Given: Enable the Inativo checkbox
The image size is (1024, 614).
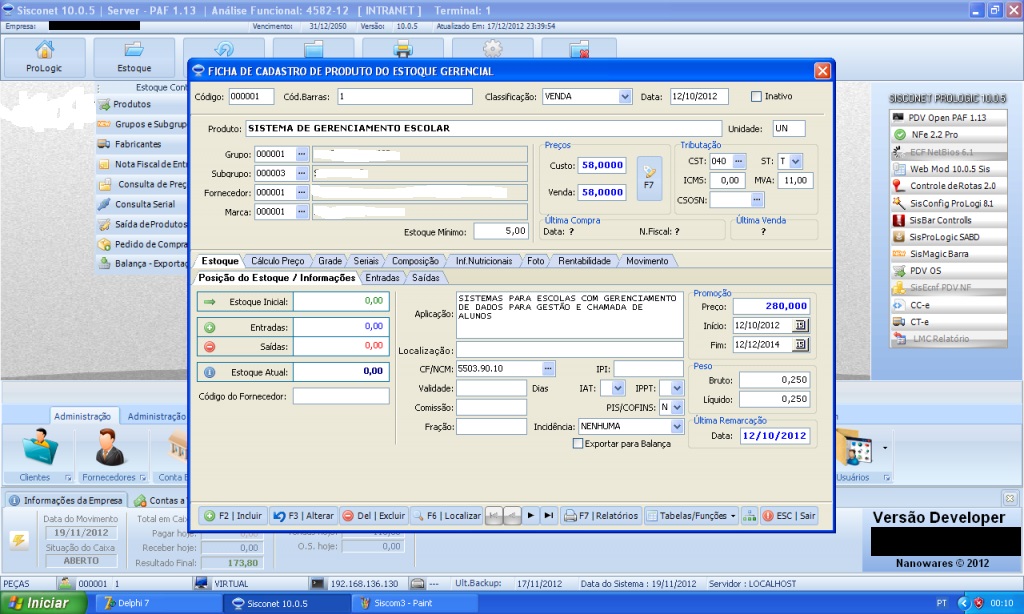Looking at the screenshot, I should (756, 95).
